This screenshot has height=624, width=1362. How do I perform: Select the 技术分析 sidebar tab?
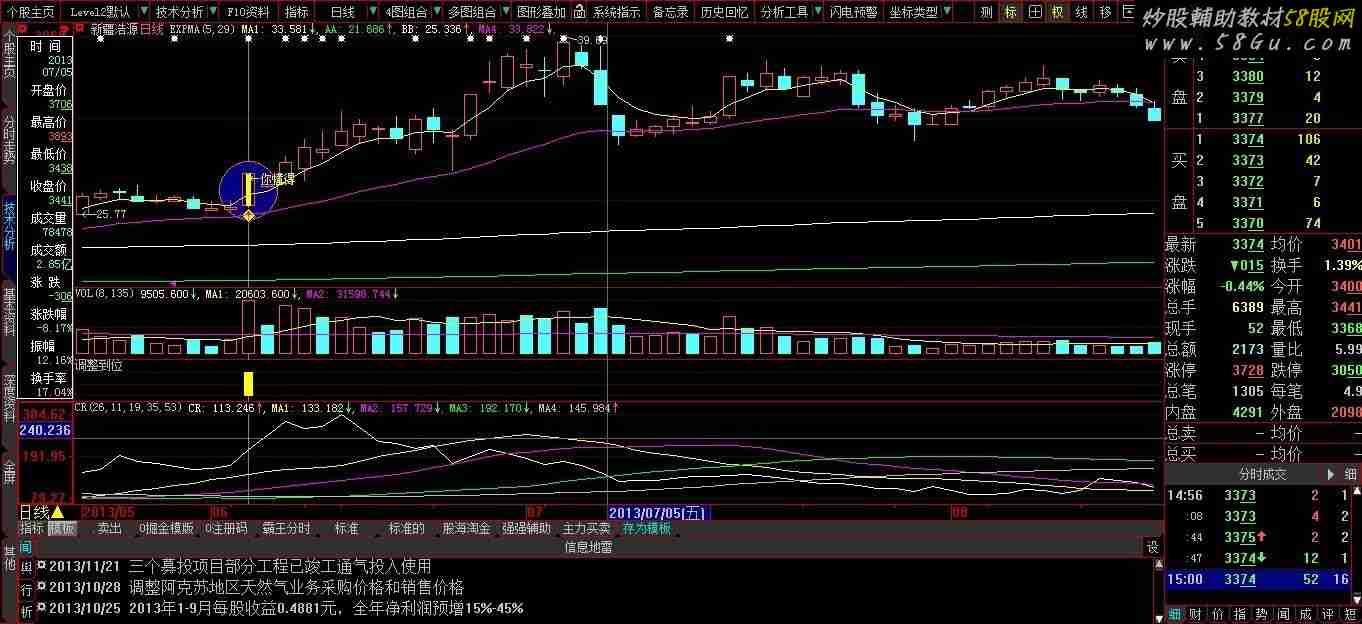pyautogui.click(x=9, y=225)
